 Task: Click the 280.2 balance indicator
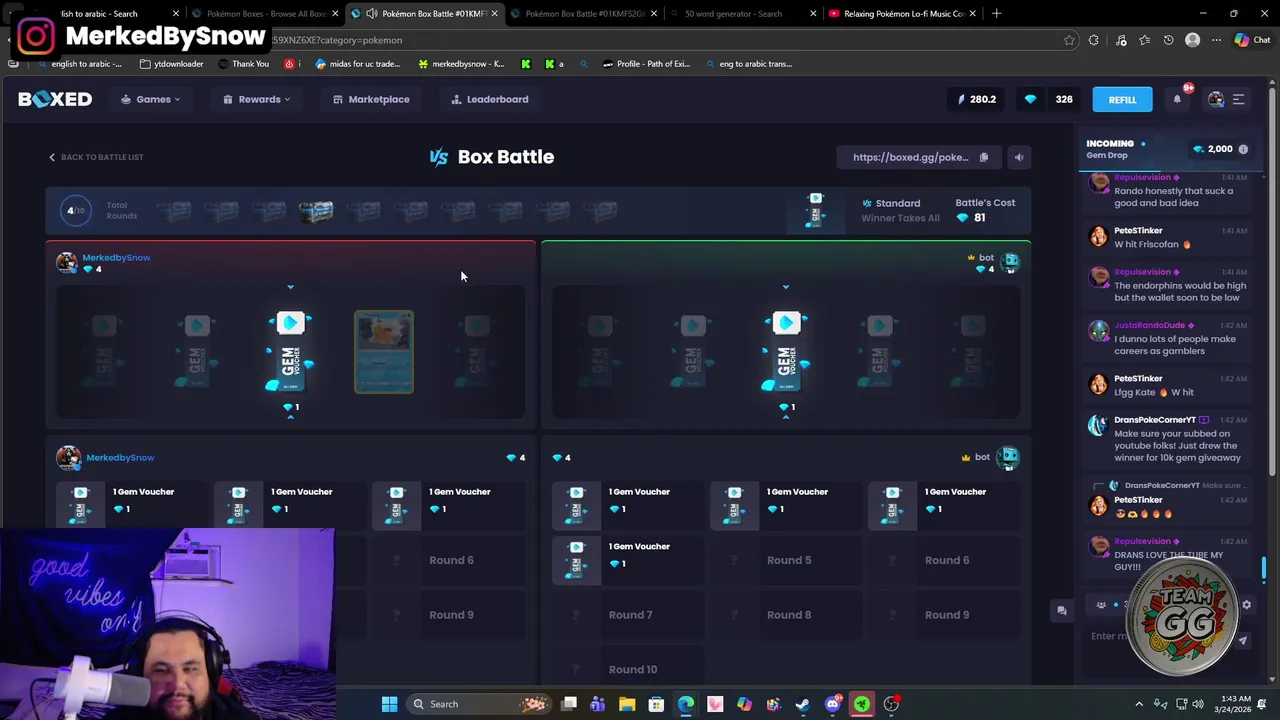click(976, 99)
